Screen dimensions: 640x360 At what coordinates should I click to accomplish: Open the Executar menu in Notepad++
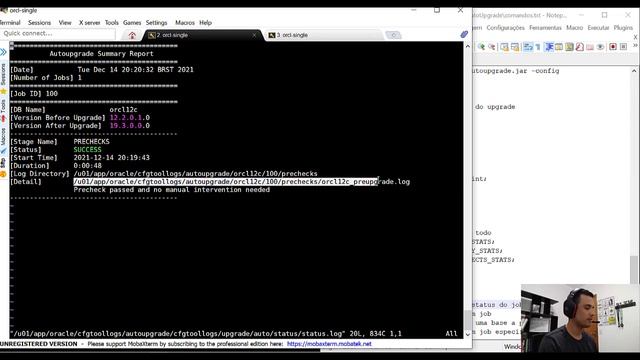coord(598,28)
